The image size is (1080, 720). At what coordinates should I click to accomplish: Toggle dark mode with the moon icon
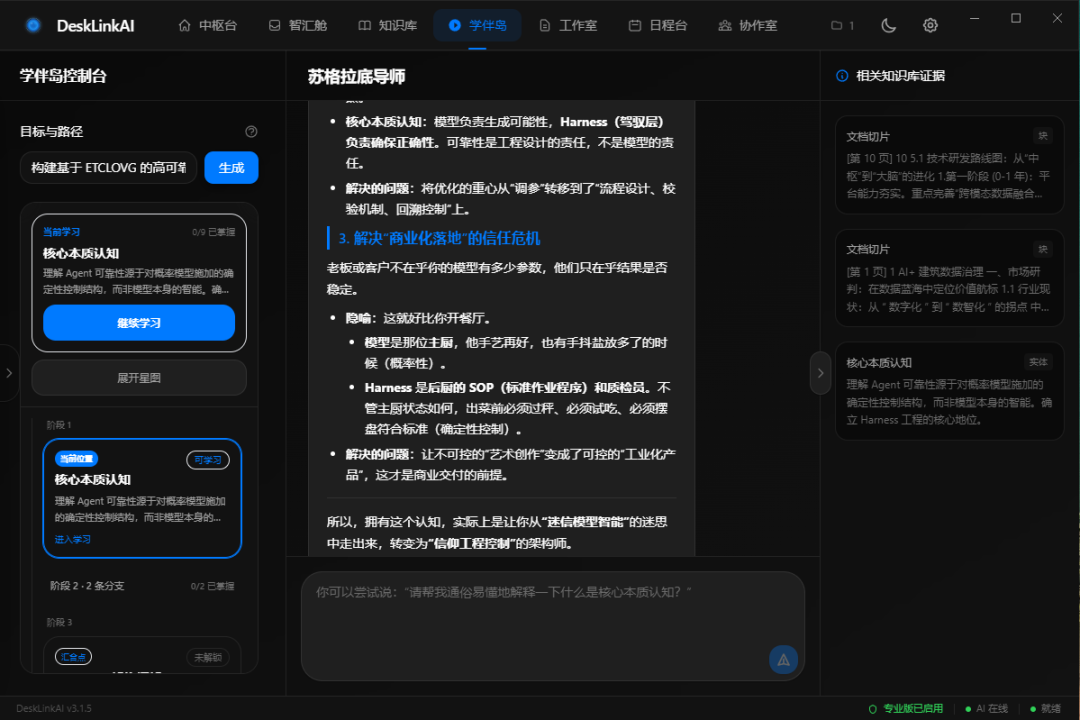(889, 25)
